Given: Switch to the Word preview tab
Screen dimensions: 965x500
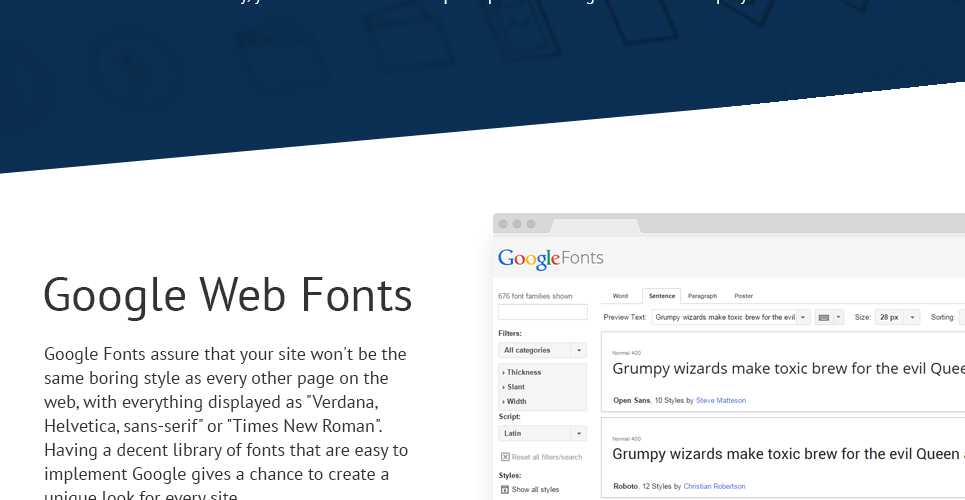Looking at the screenshot, I should click(x=620, y=296).
